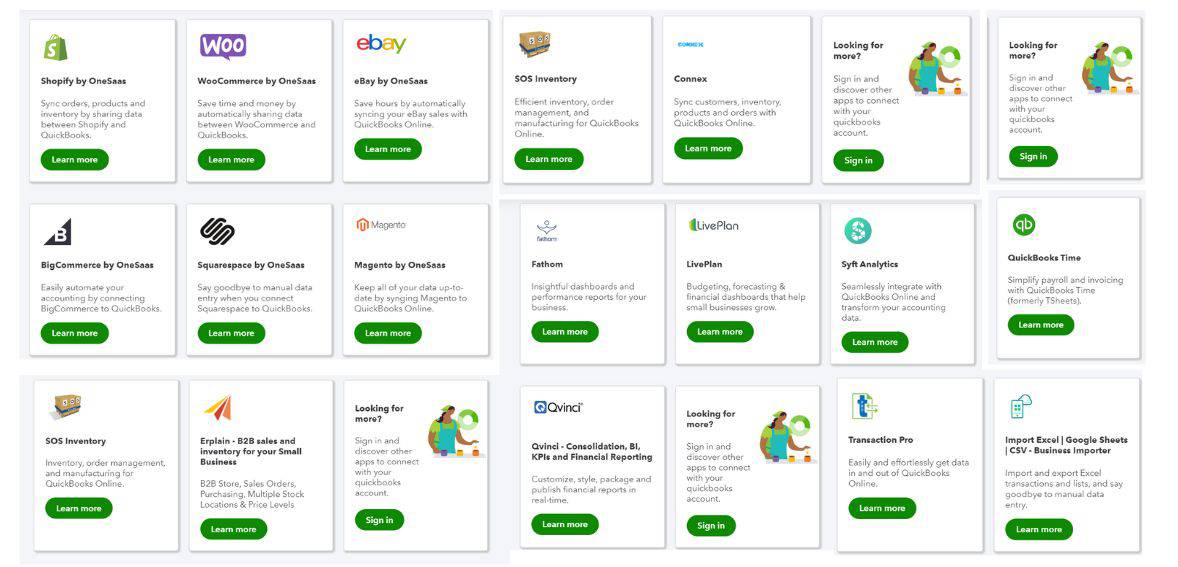Click the WooCommerce purple logo
The width and height of the screenshot is (1178, 567).
coord(222,46)
